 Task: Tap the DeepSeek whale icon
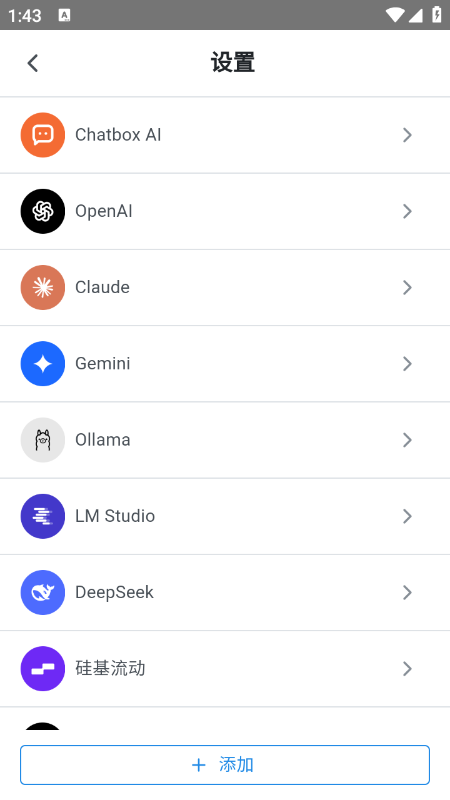point(43,592)
